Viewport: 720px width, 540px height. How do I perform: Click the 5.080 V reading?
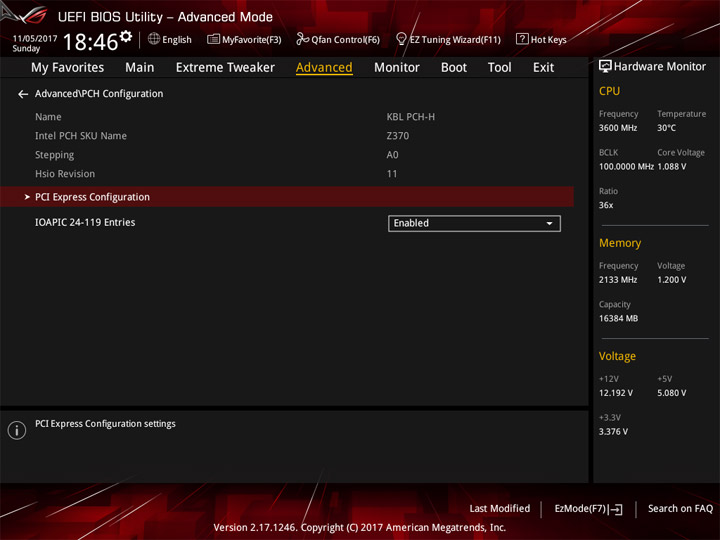point(672,393)
